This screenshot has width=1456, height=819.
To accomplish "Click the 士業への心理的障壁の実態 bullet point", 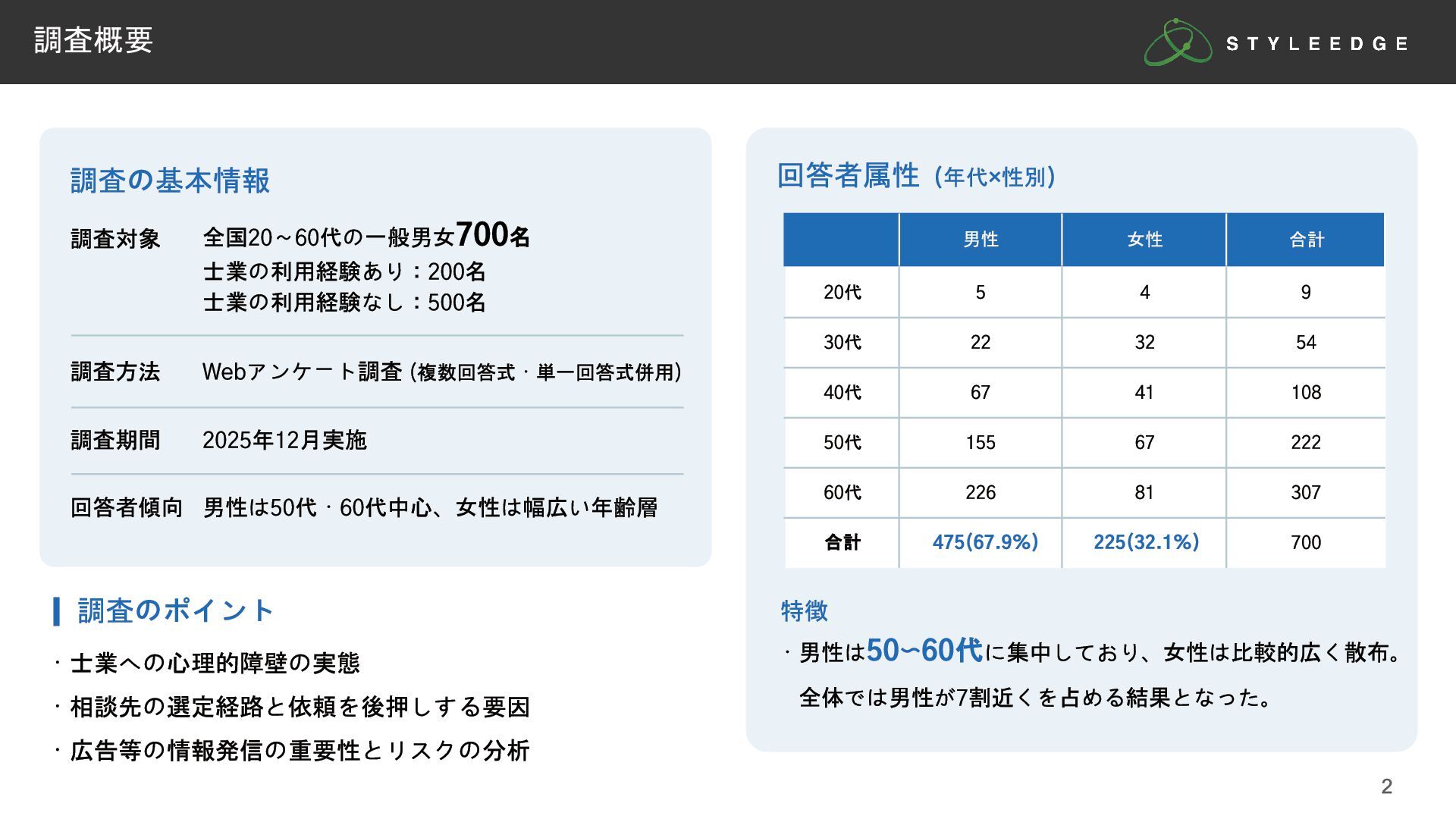I will [215, 664].
